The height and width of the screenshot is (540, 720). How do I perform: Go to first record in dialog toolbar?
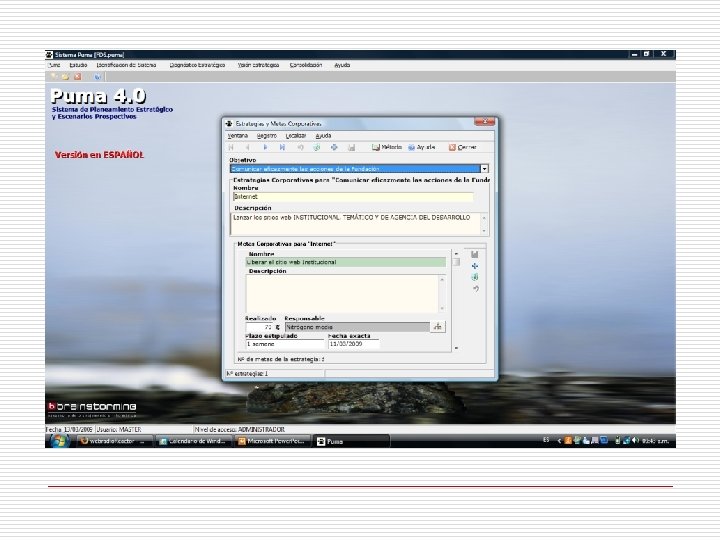[231, 147]
